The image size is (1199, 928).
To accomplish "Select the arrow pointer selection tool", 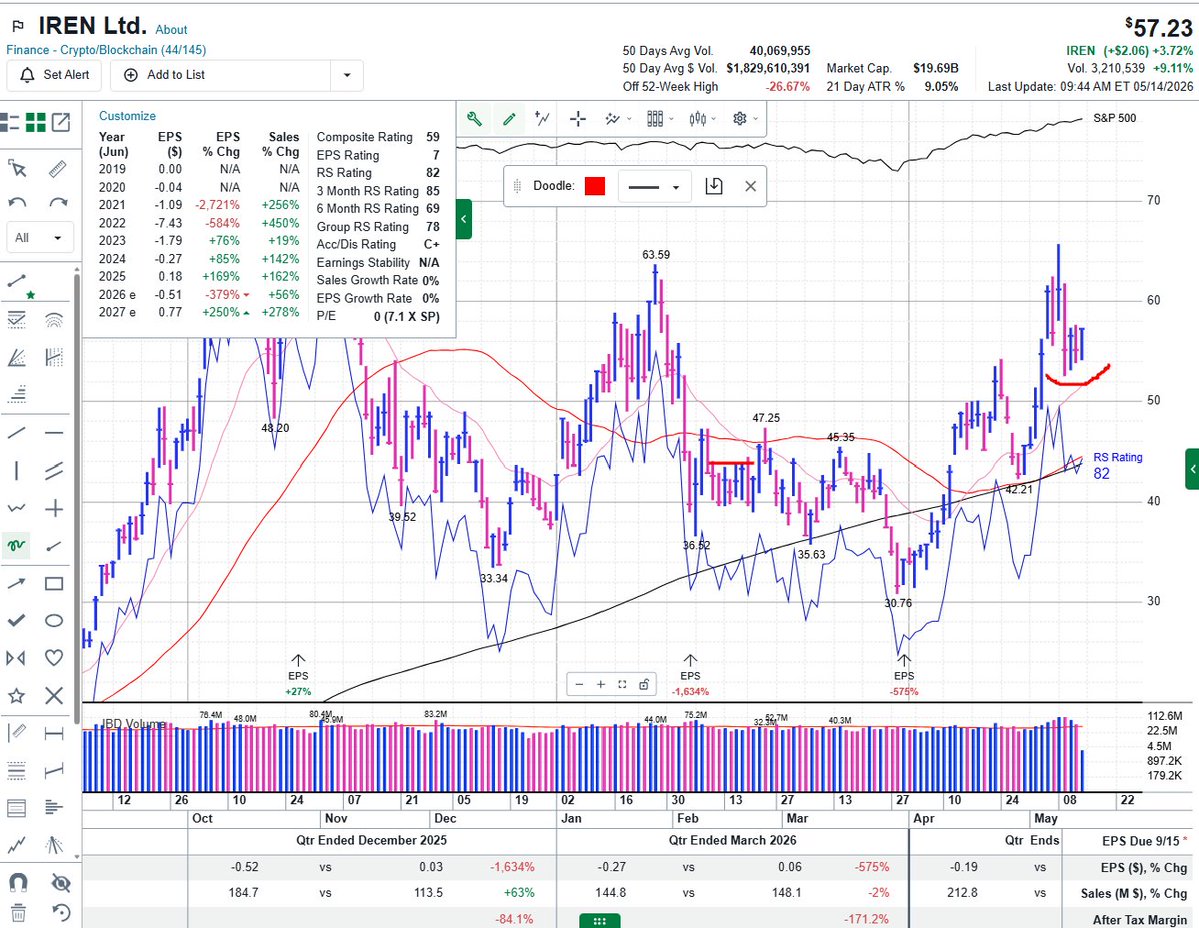I will point(17,169).
